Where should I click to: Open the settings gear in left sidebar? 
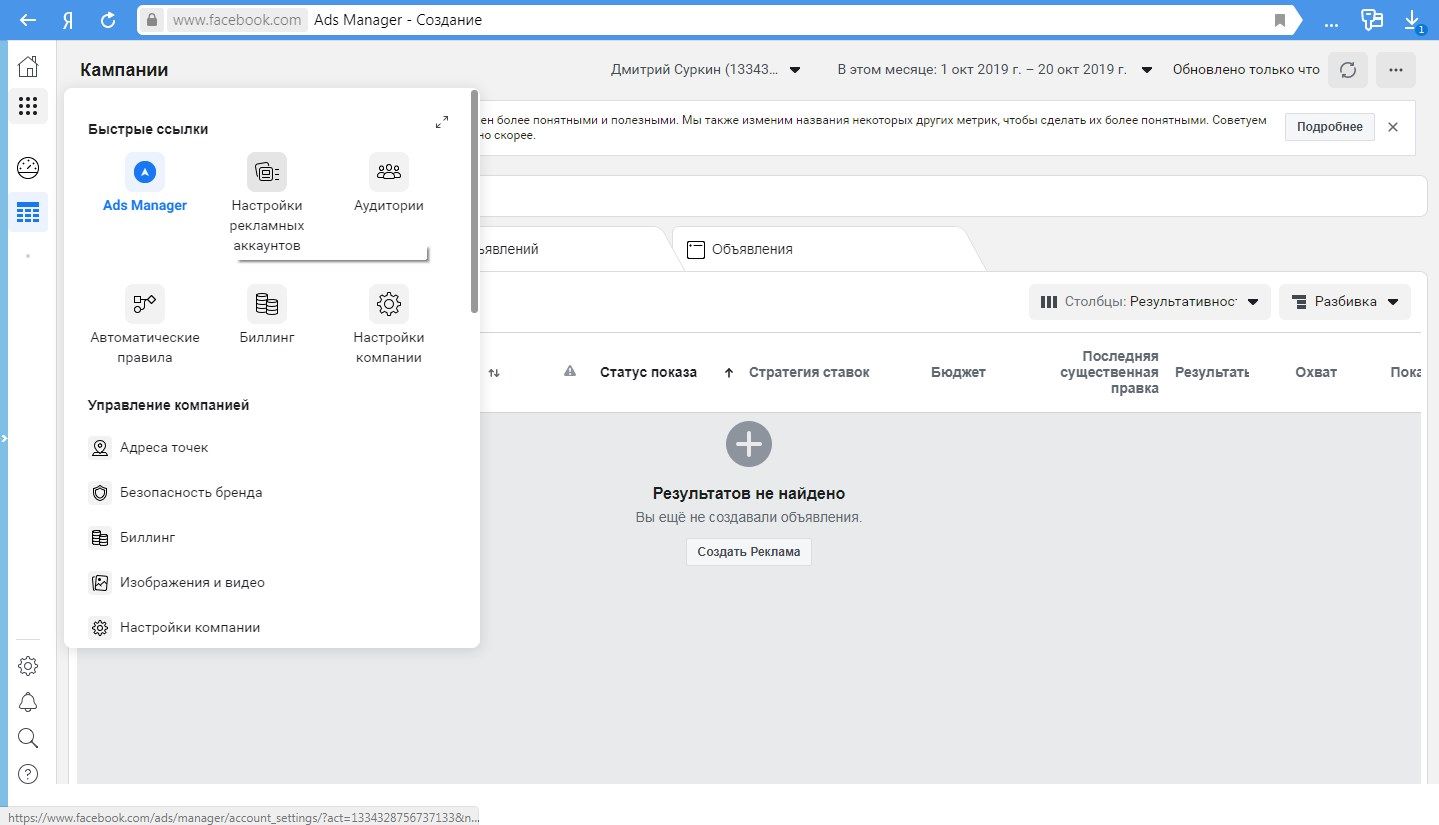[28, 666]
